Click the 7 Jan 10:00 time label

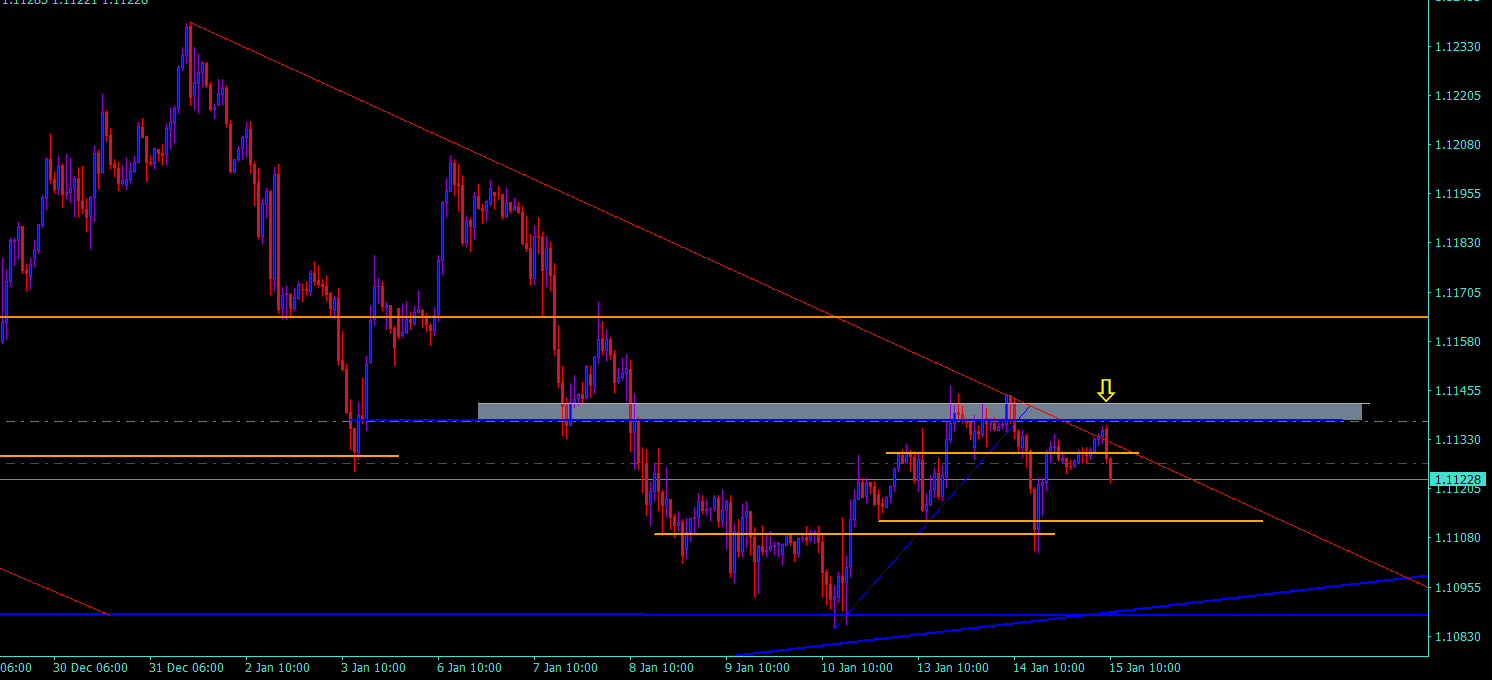point(564,667)
